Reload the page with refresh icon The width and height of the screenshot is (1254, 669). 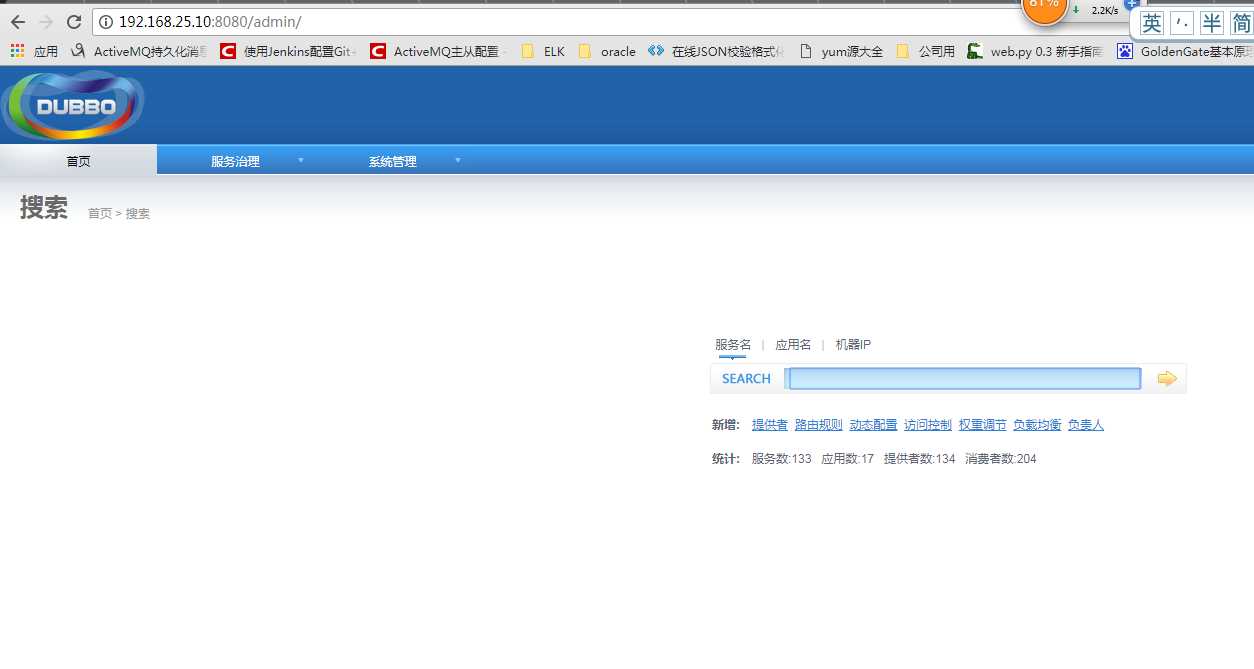pos(73,22)
